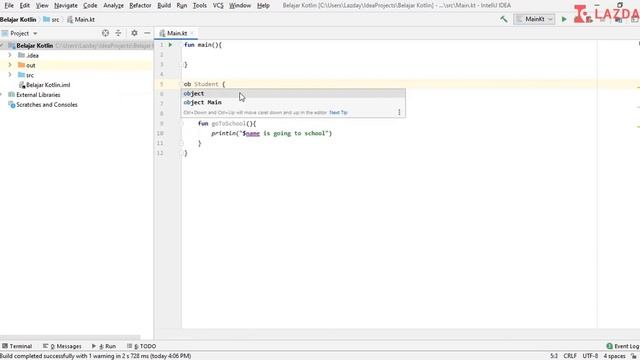
Task: Open the Build menu
Action: click(x=164, y=5)
